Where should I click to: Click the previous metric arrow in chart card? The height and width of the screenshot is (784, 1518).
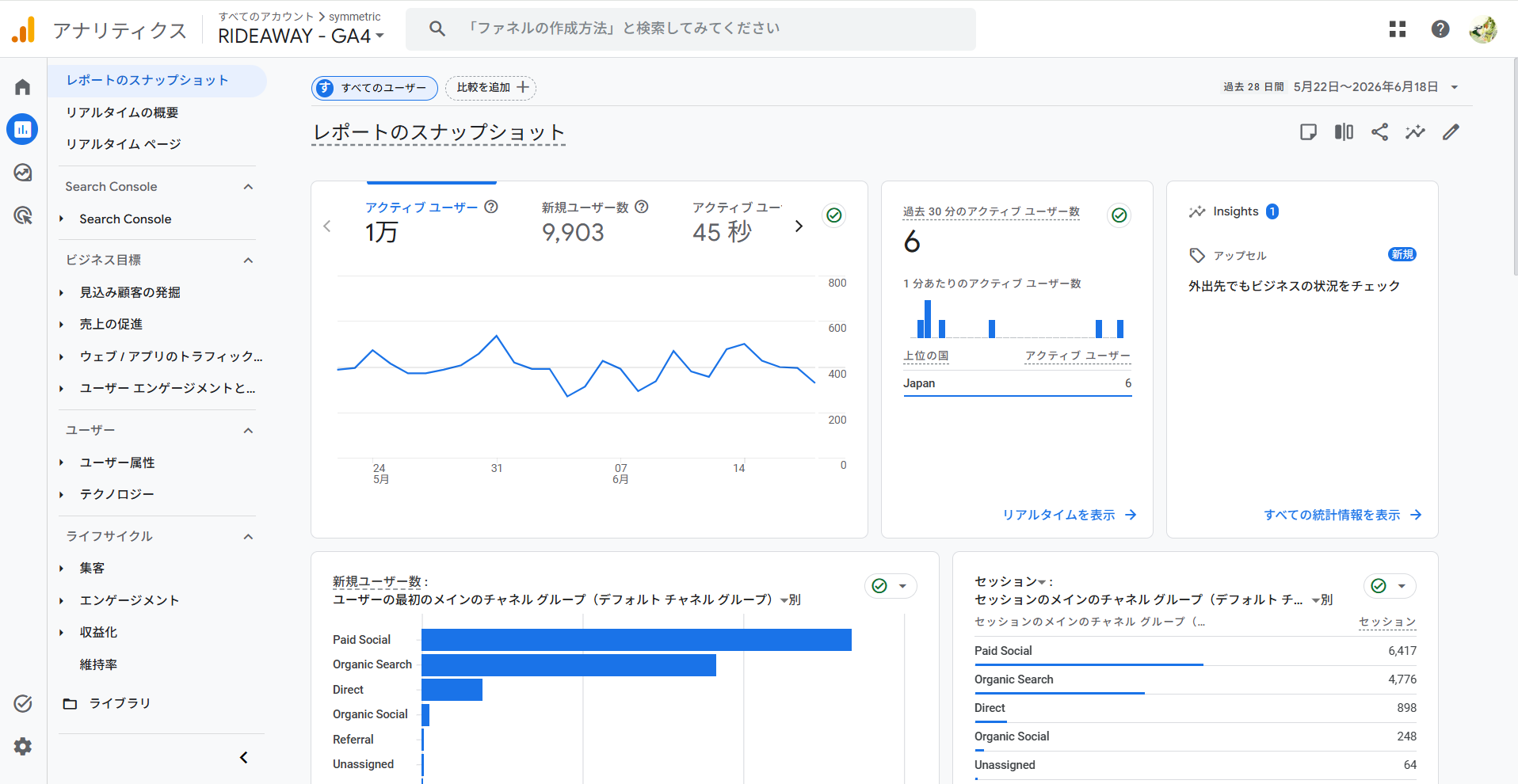point(327,226)
